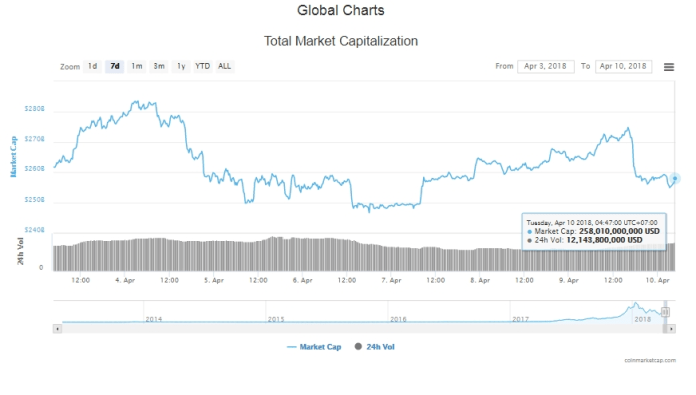
Task: Click the Global Charts heading
Action: tap(341, 10)
